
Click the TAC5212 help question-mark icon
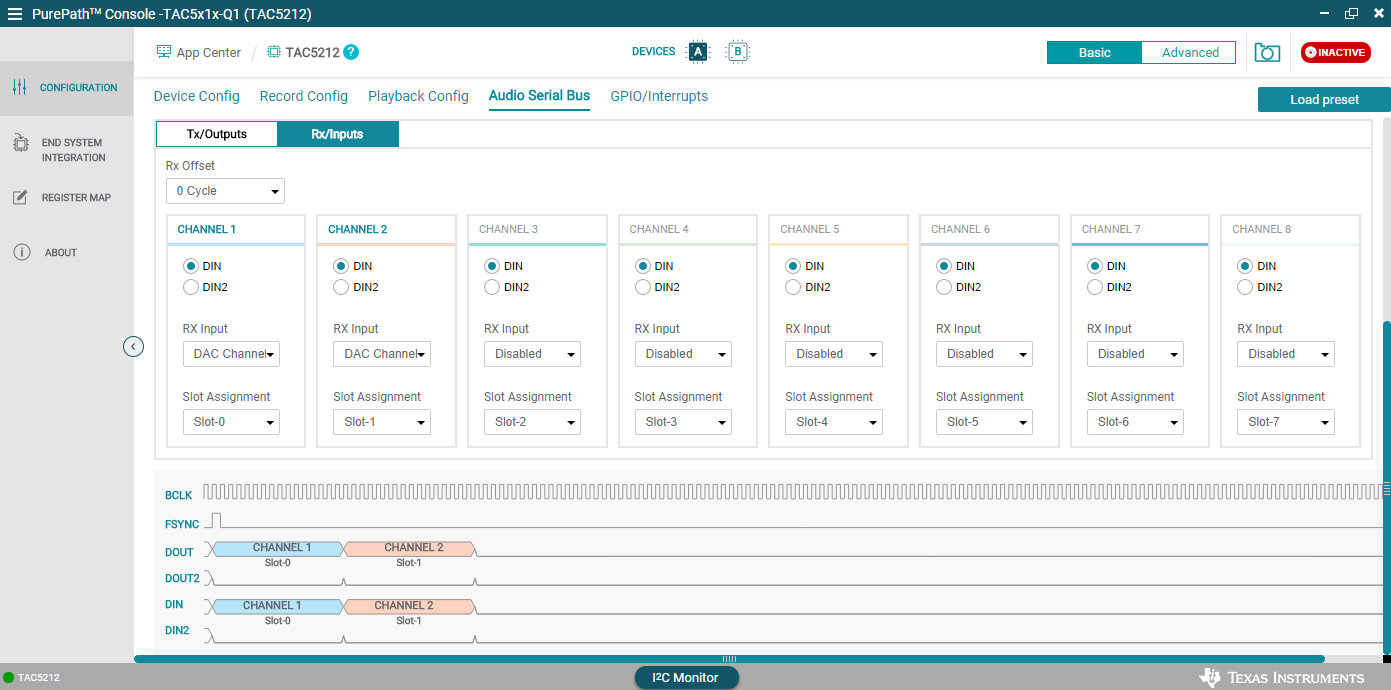click(x=351, y=52)
